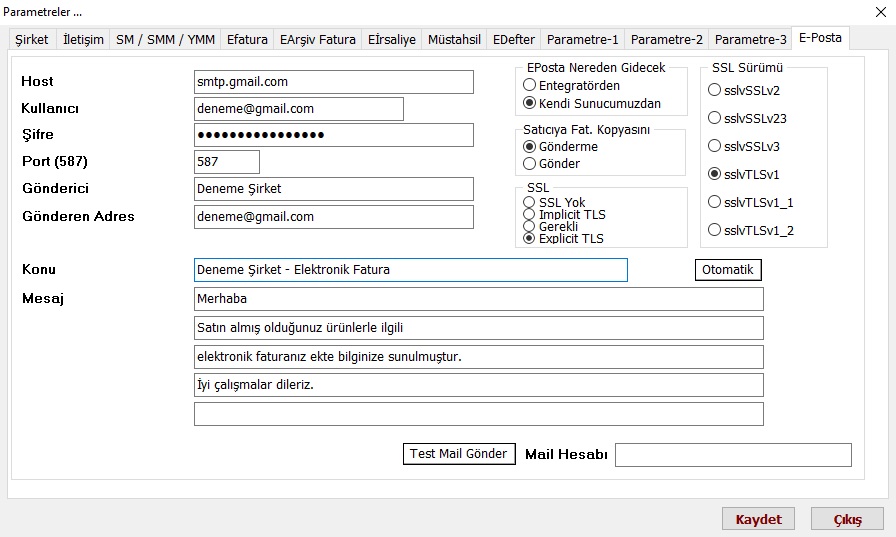This screenshot has height=537, width=896.
Task: Choose sslvSSLv3 SSL version
Action: [x=714, y=146]
